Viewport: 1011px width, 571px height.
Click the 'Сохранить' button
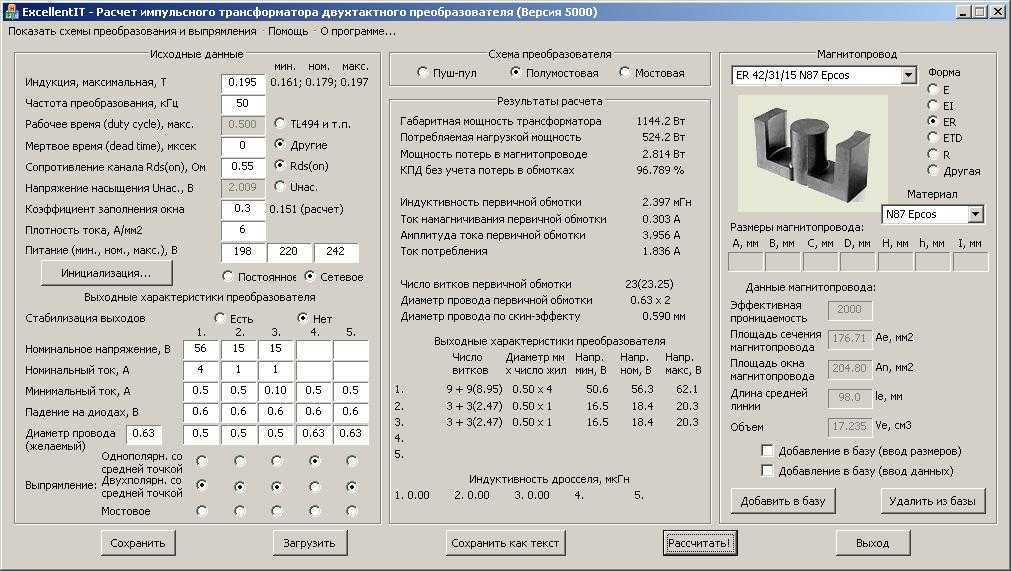[x=137, y=543]
